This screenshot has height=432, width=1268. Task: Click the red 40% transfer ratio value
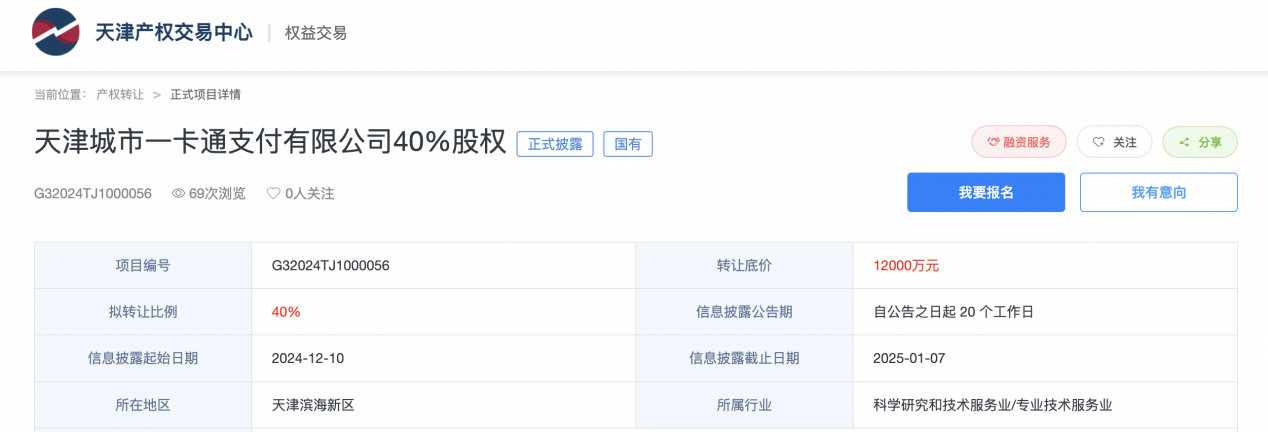pyautogui.click(x=286, y=312)
